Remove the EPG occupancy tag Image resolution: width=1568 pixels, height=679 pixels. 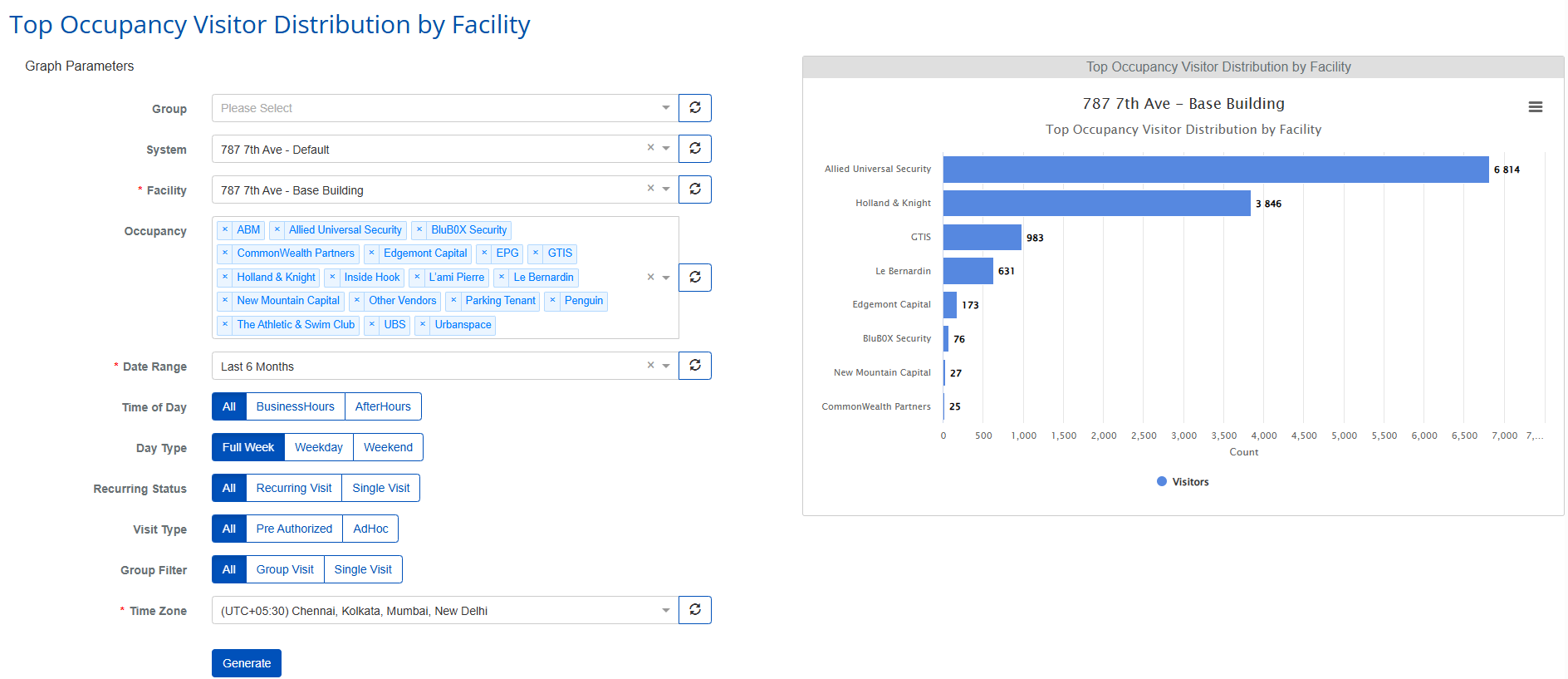point(484,253)
